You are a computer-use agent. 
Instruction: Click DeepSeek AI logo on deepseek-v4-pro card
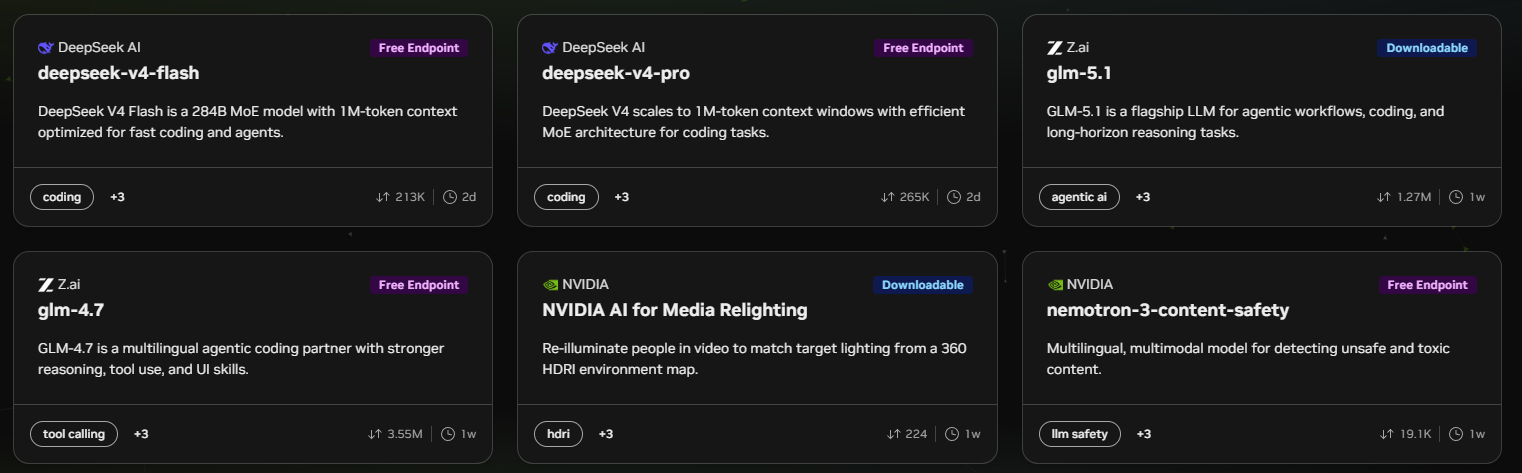[549, 47]
